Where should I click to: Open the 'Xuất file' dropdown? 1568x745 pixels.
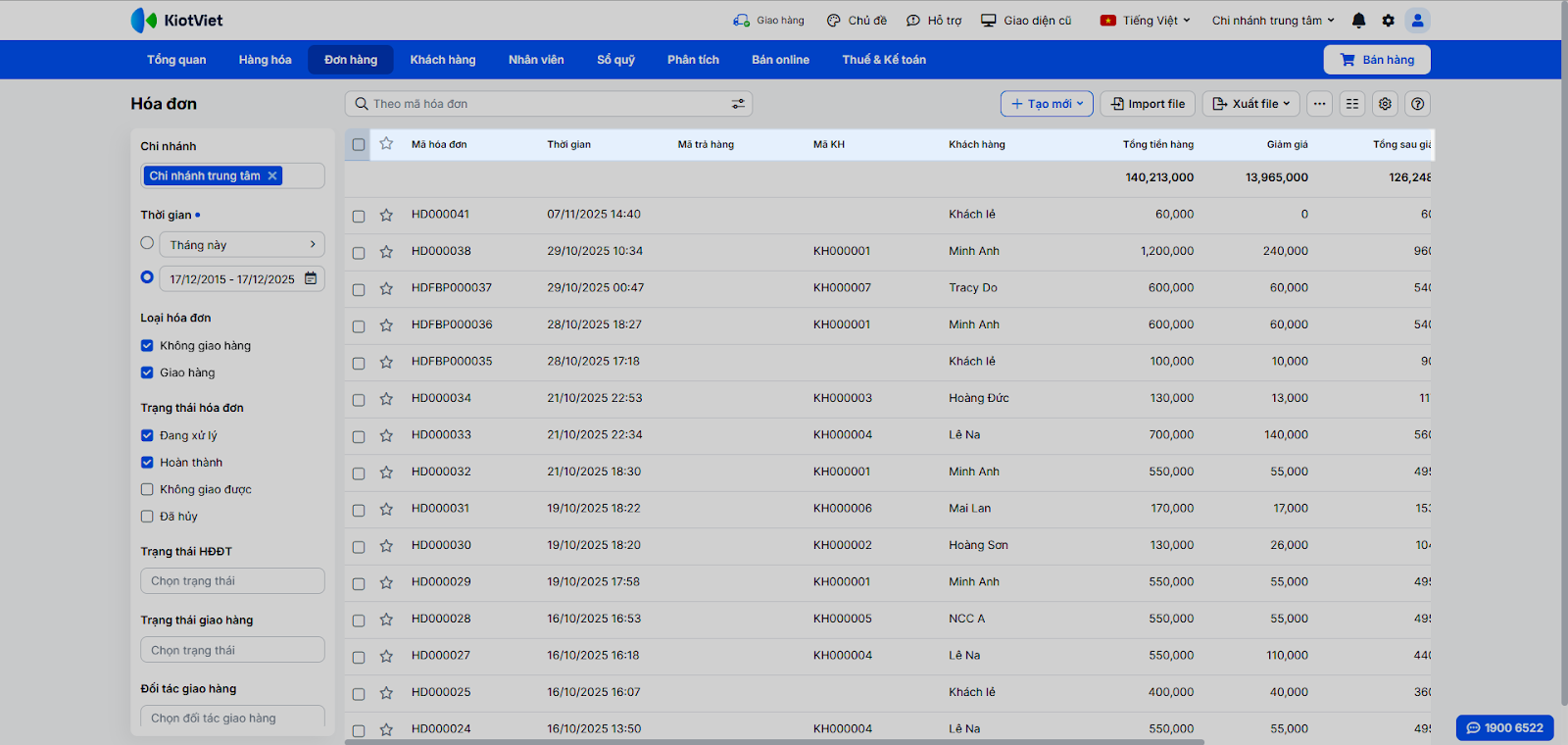(x=1251, y=104)
